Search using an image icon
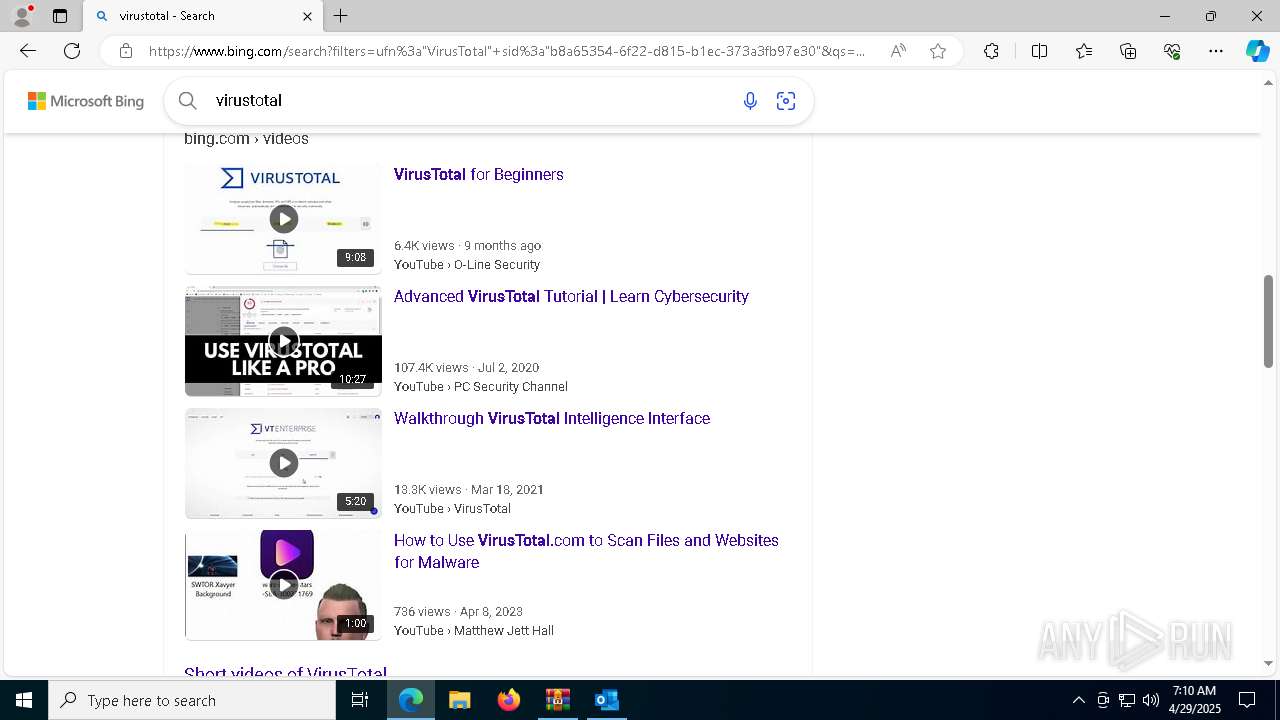The image size is (1280, 720). (786, 101)
